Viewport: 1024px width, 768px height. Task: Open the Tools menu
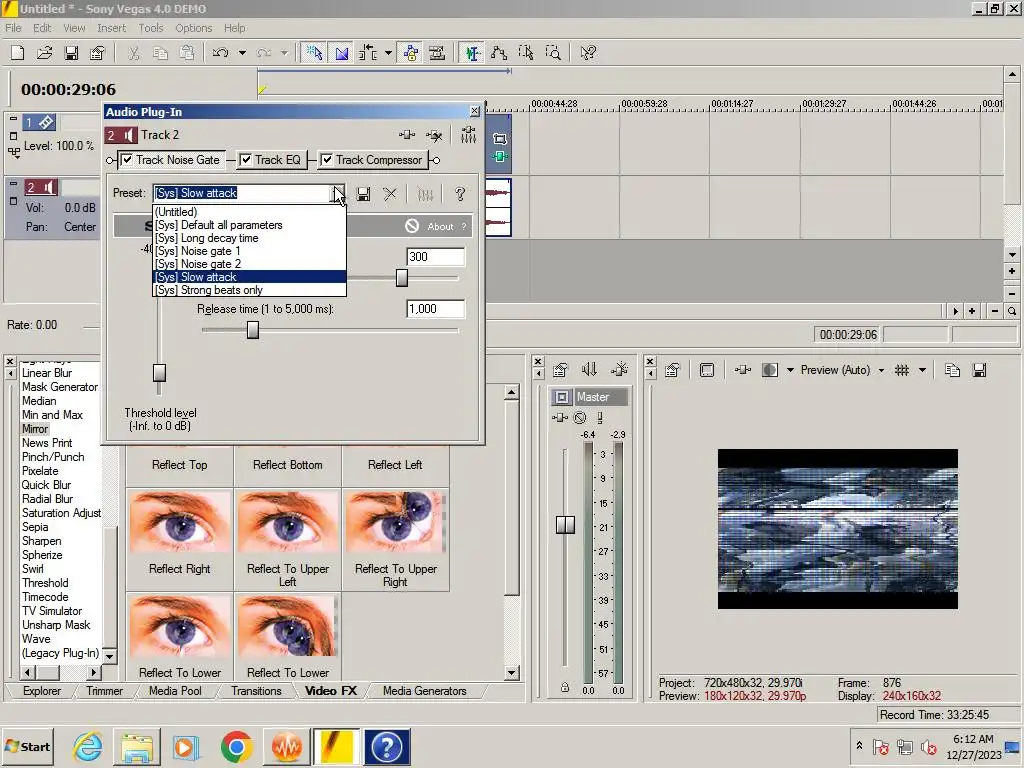150,28
